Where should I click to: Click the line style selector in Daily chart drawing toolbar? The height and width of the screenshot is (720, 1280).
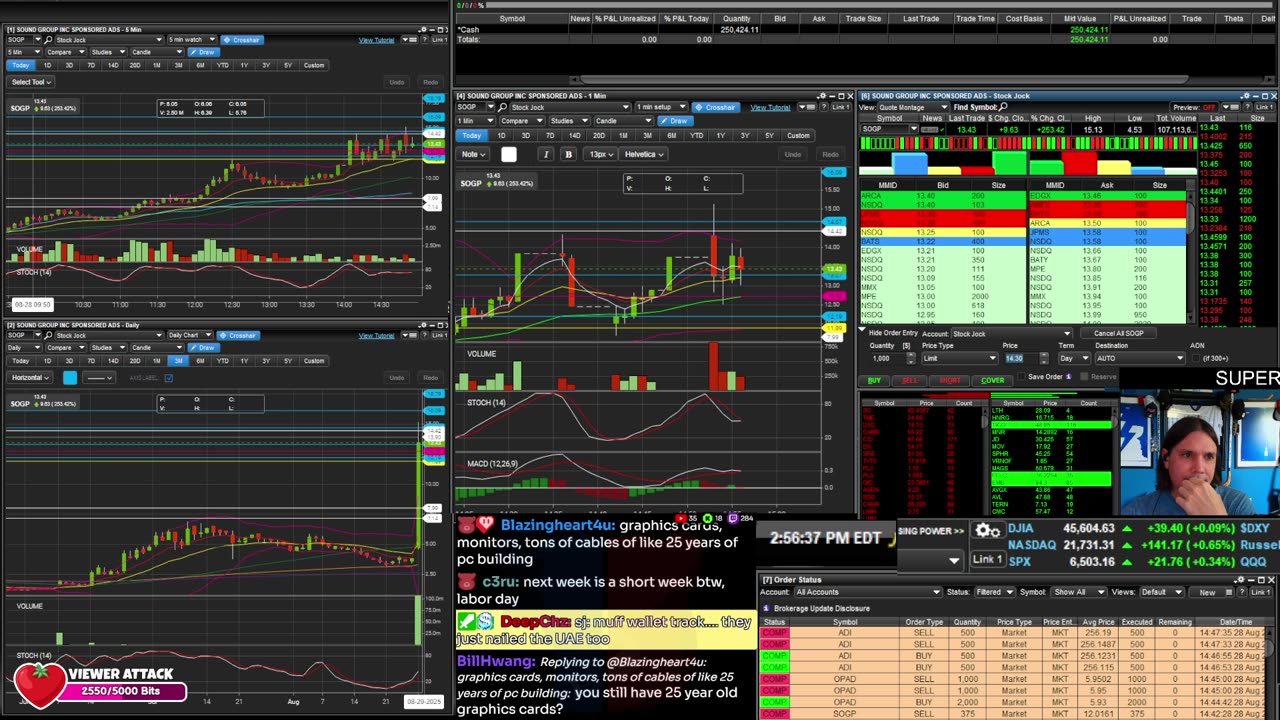99,378
